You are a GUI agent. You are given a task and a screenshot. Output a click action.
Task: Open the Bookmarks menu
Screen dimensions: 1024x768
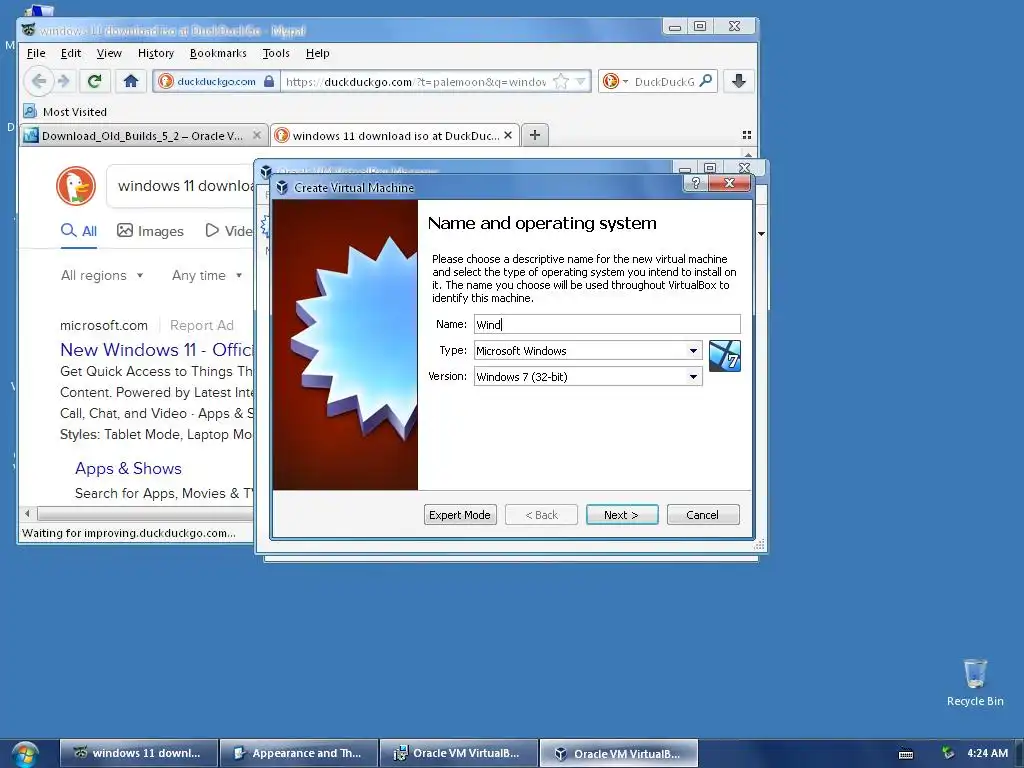point(218,53)
